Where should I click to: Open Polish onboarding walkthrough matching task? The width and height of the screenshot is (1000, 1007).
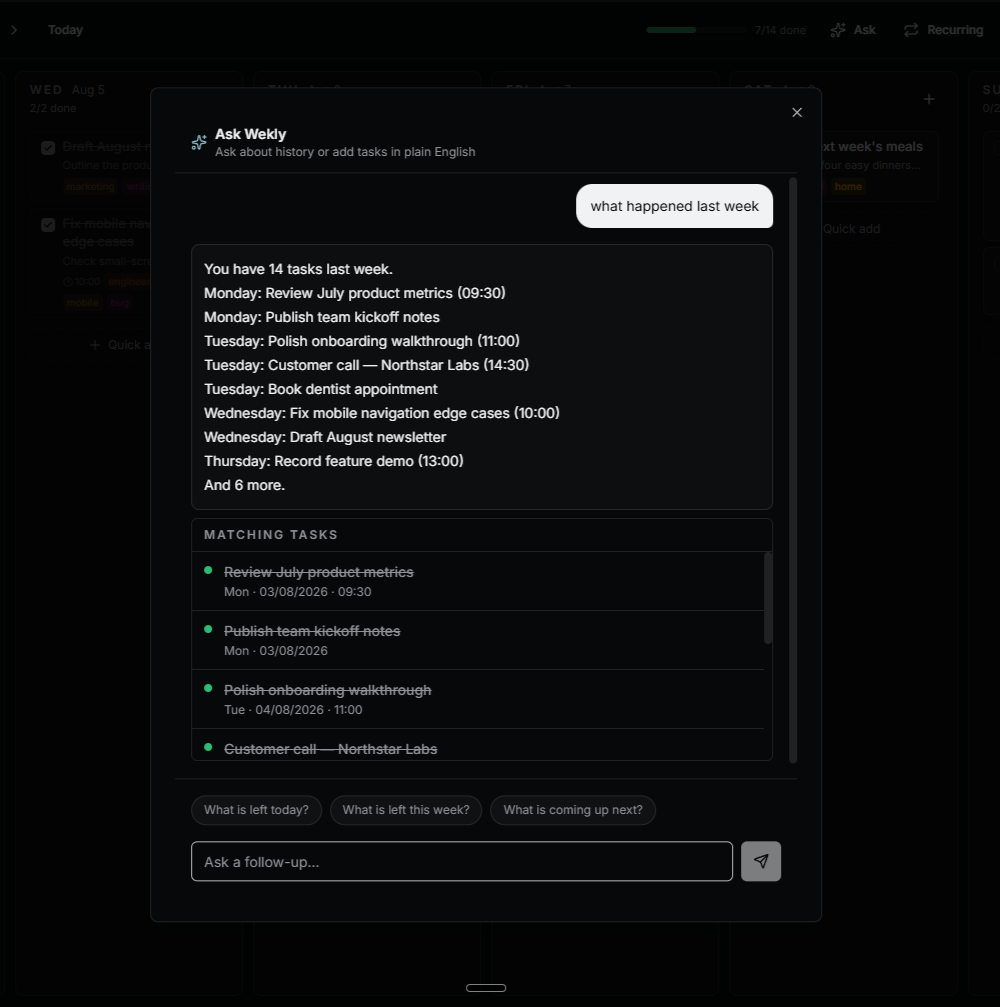point(478,699)
